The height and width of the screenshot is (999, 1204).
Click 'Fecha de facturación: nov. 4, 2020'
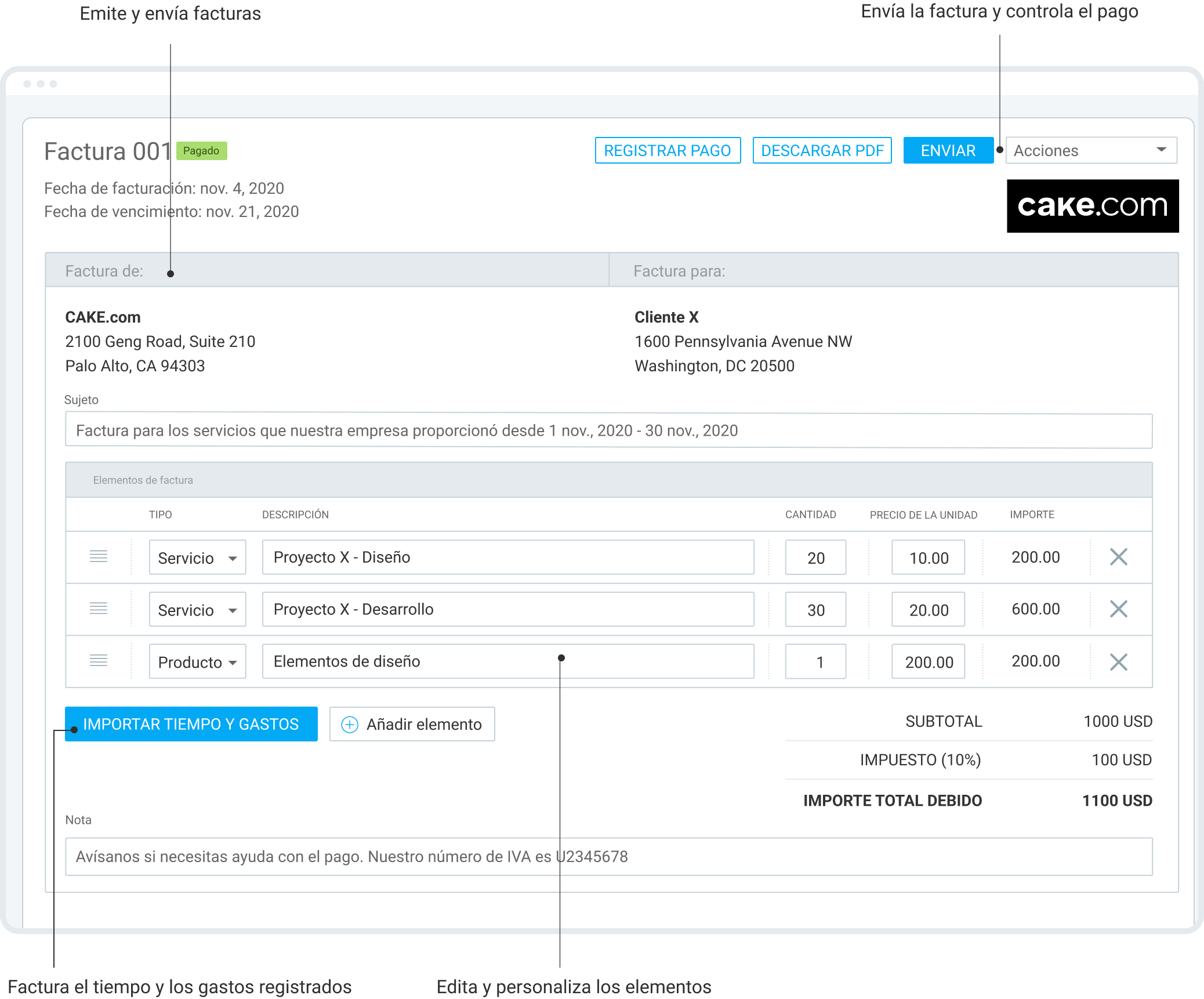164,189
